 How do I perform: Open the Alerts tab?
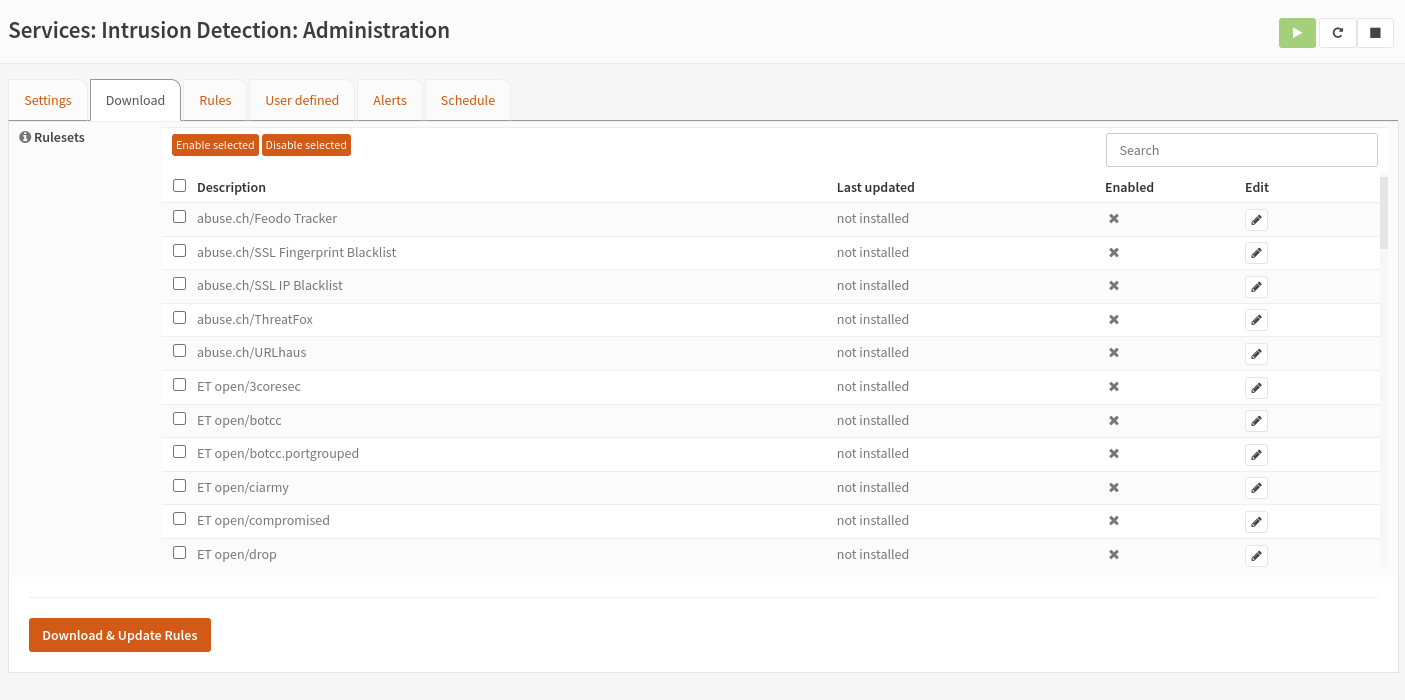(x=390, y=101)
